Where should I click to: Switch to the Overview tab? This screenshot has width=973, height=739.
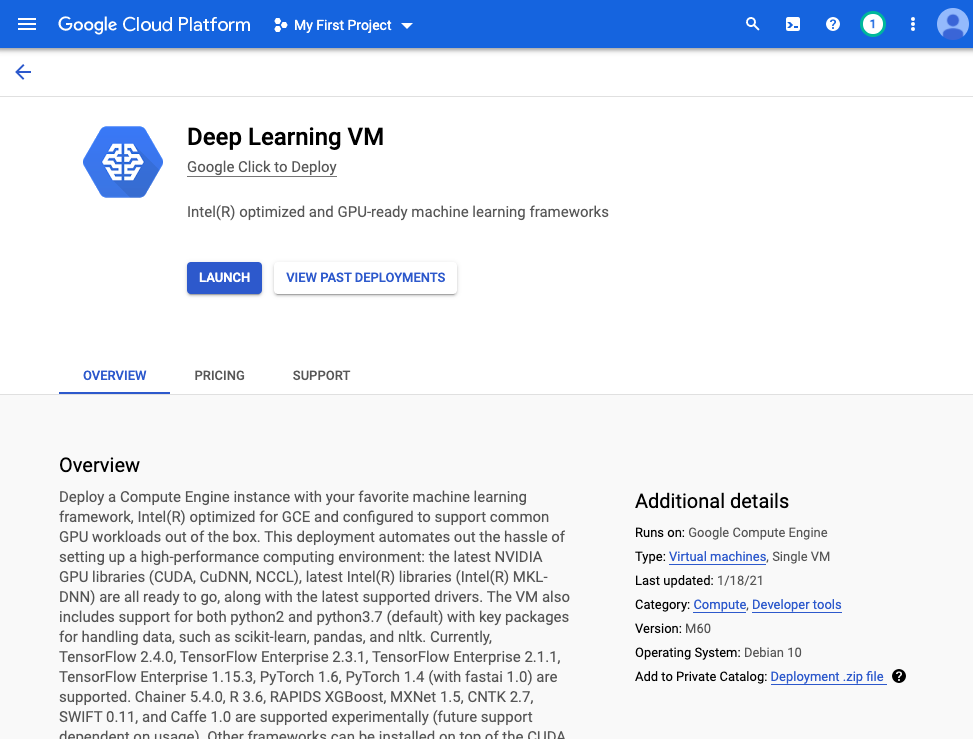[114, 375]
